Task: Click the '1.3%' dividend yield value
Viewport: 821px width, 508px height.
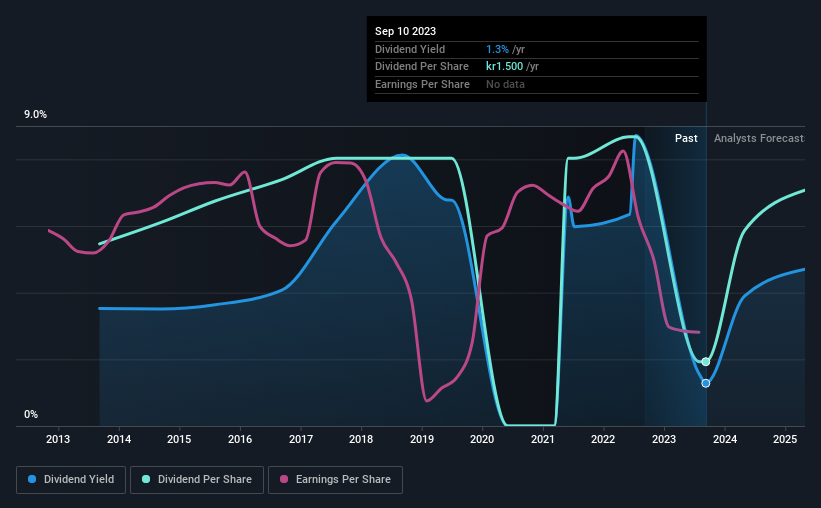Action: pos(497,49)
